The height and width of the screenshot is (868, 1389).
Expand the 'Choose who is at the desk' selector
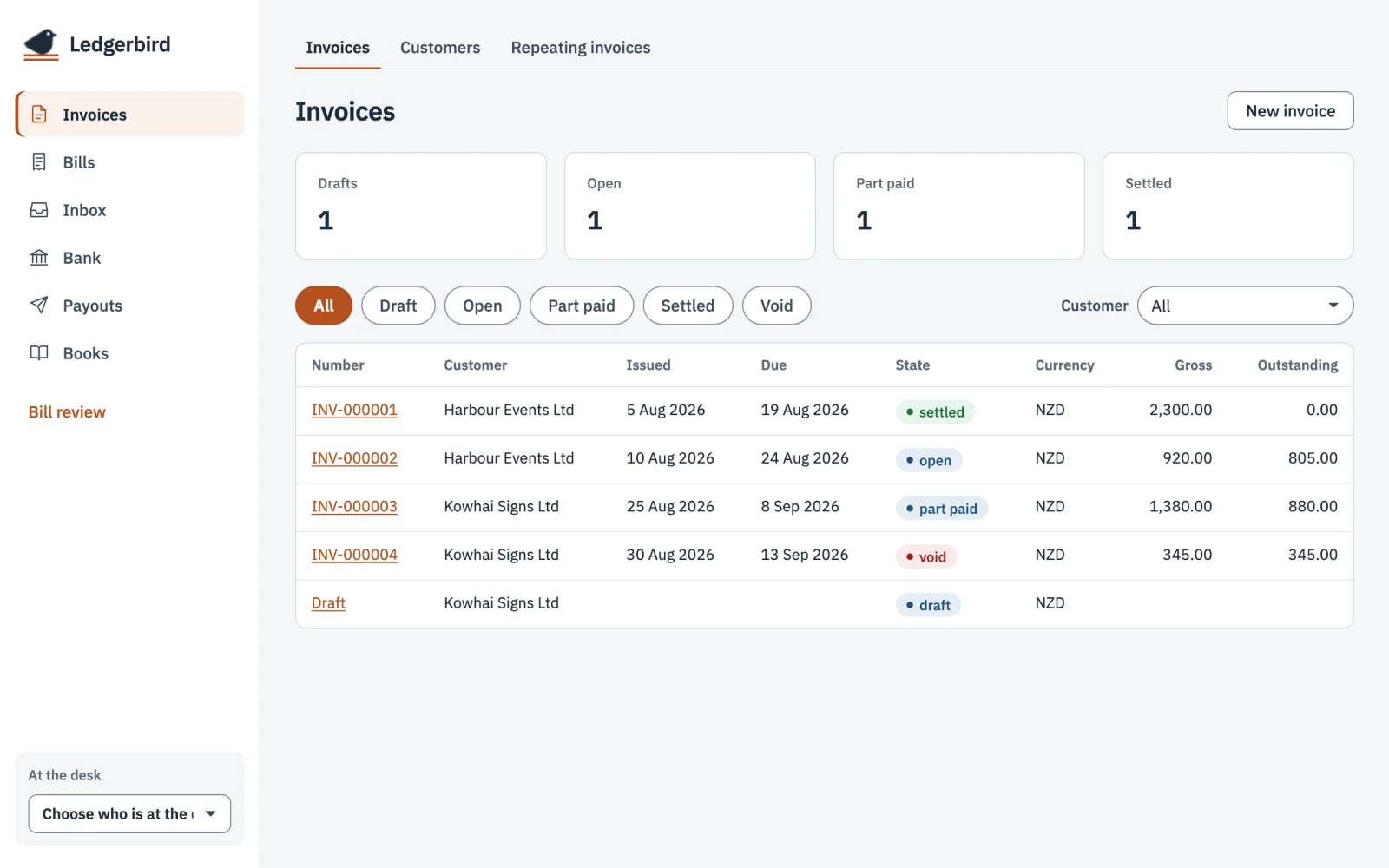(129, 813)
